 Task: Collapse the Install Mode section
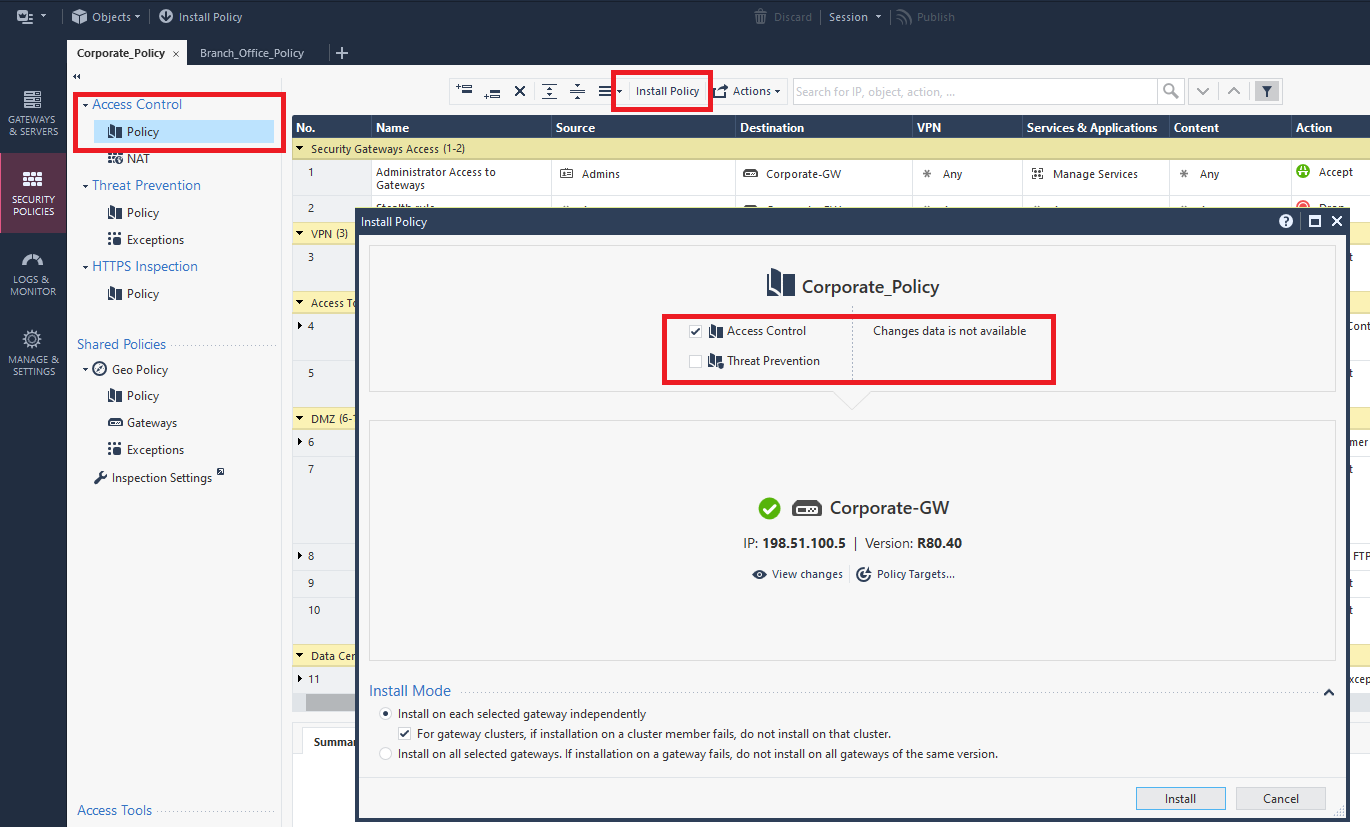tap(1329, 691)
